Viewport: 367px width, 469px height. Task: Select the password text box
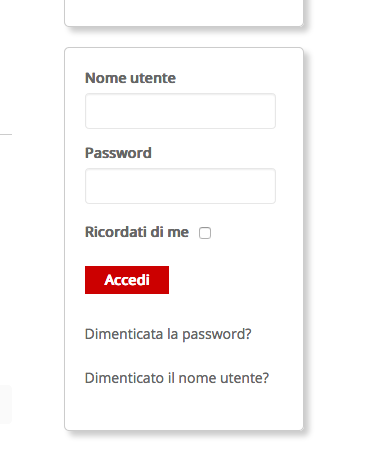(x=180, y=186)
